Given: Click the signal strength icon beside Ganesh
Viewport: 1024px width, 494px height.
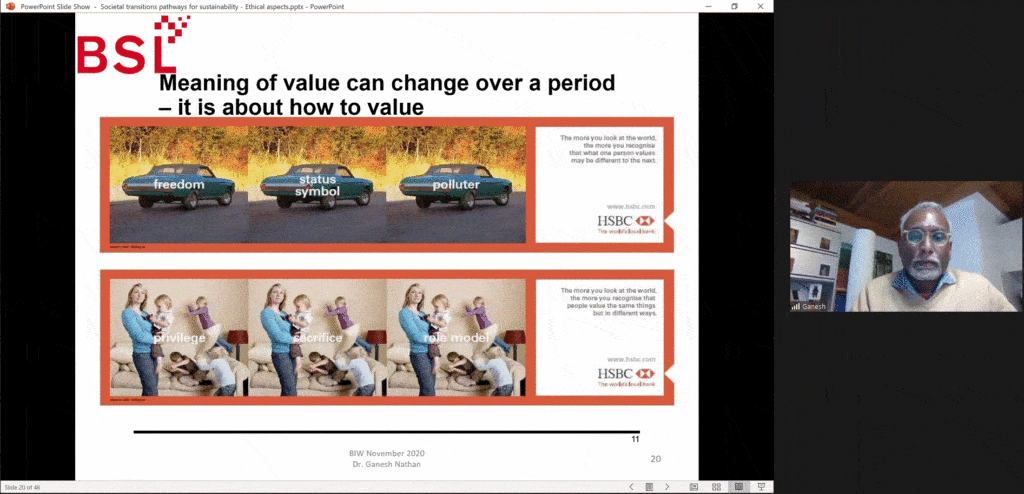Looking at the screenshot, I should [x=797, y=307].
